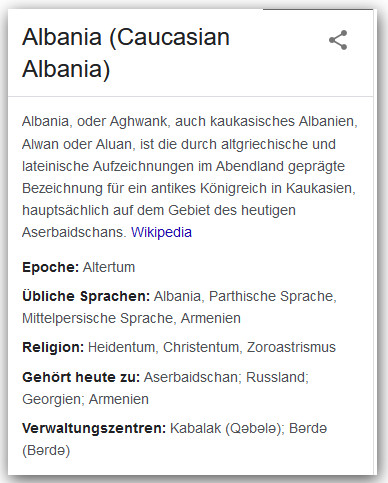Viewport: 388px width, 483px height.
Task: Click the share icon beside the title
Action: point(338,40)
